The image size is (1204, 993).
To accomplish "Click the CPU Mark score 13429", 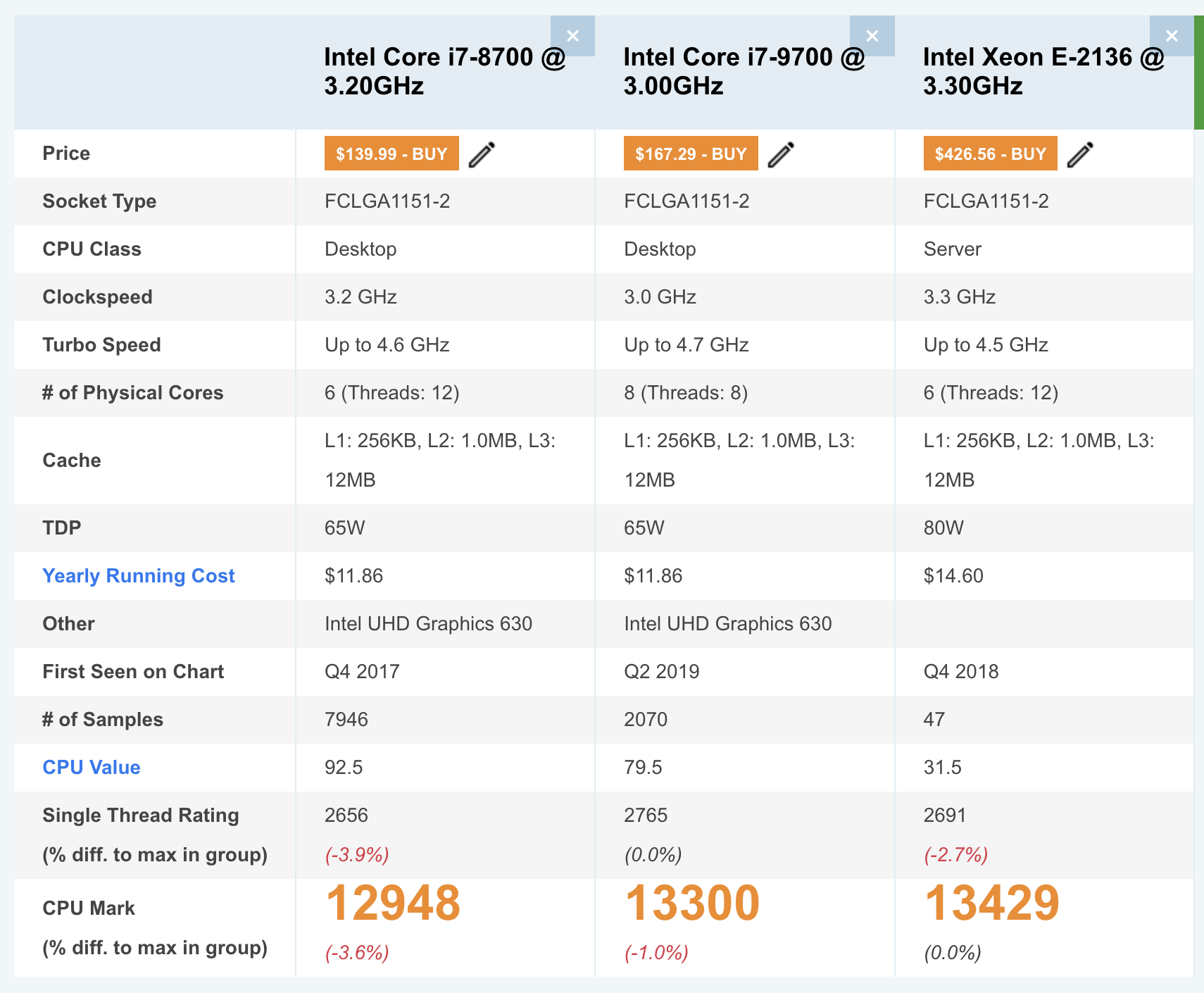I will (992, 903).
